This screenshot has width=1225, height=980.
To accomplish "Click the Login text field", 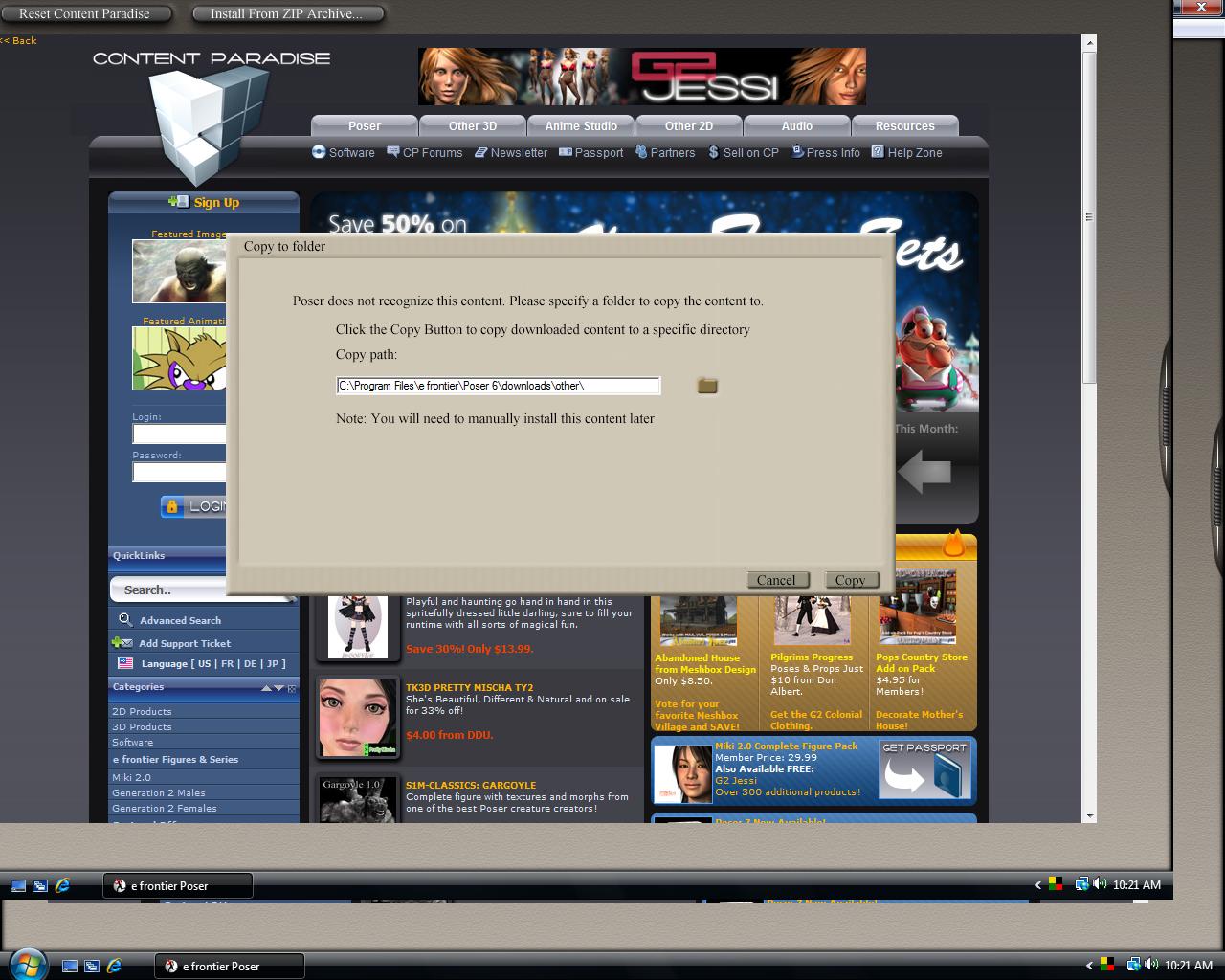I will pyautogui.click(x=180, y=434).
